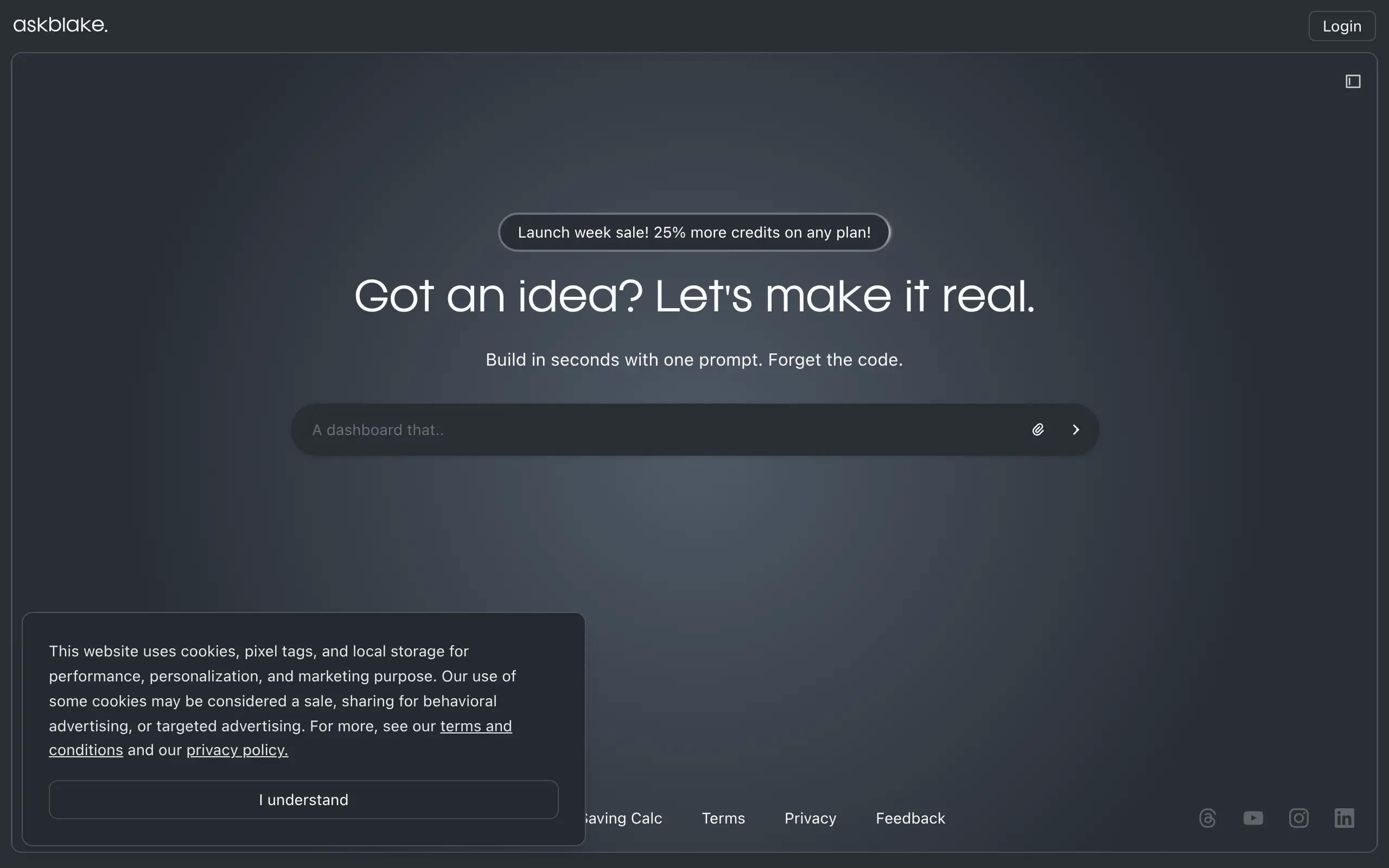This screenshot has height=868, width=1389.
Task: Submit prompt with the arrow icon
Action: pyautogui.click(x=1075, y=430)
